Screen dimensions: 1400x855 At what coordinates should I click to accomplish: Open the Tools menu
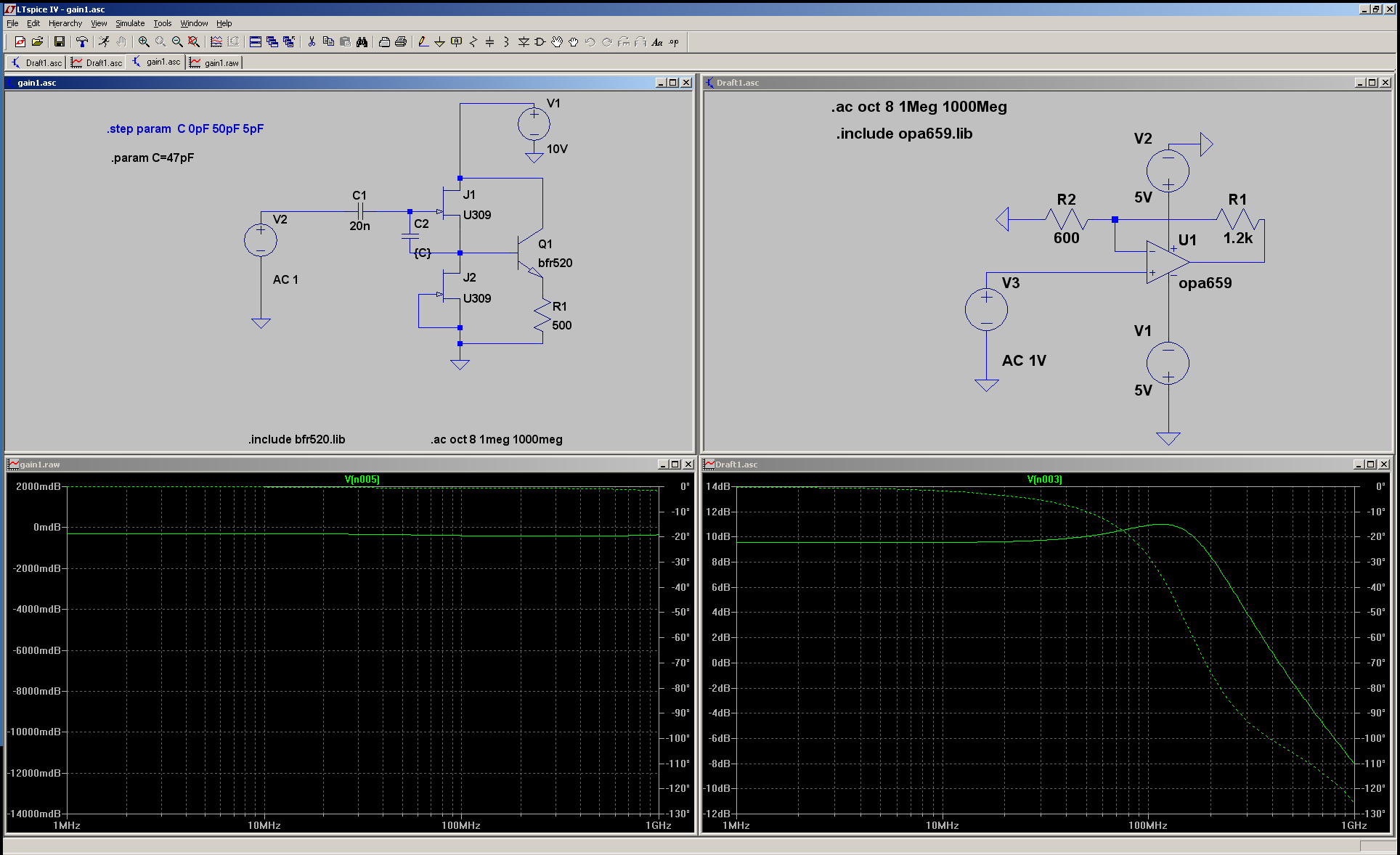[163, 23]
